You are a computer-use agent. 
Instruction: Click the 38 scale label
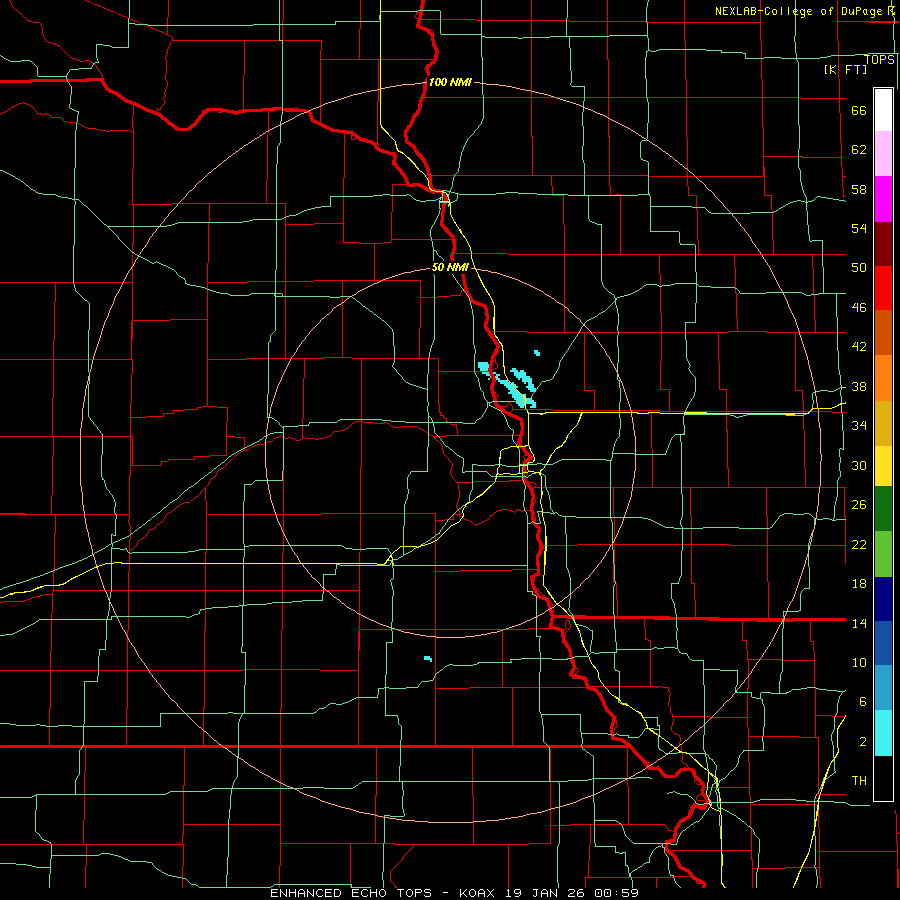click(x=859, y=387)
